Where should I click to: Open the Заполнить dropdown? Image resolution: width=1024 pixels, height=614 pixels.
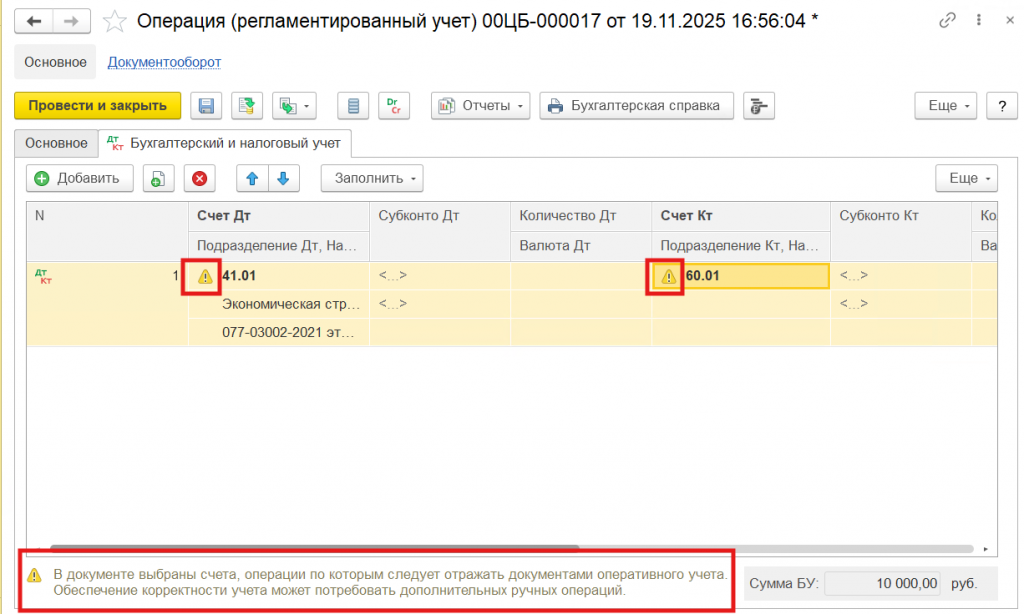372,178
